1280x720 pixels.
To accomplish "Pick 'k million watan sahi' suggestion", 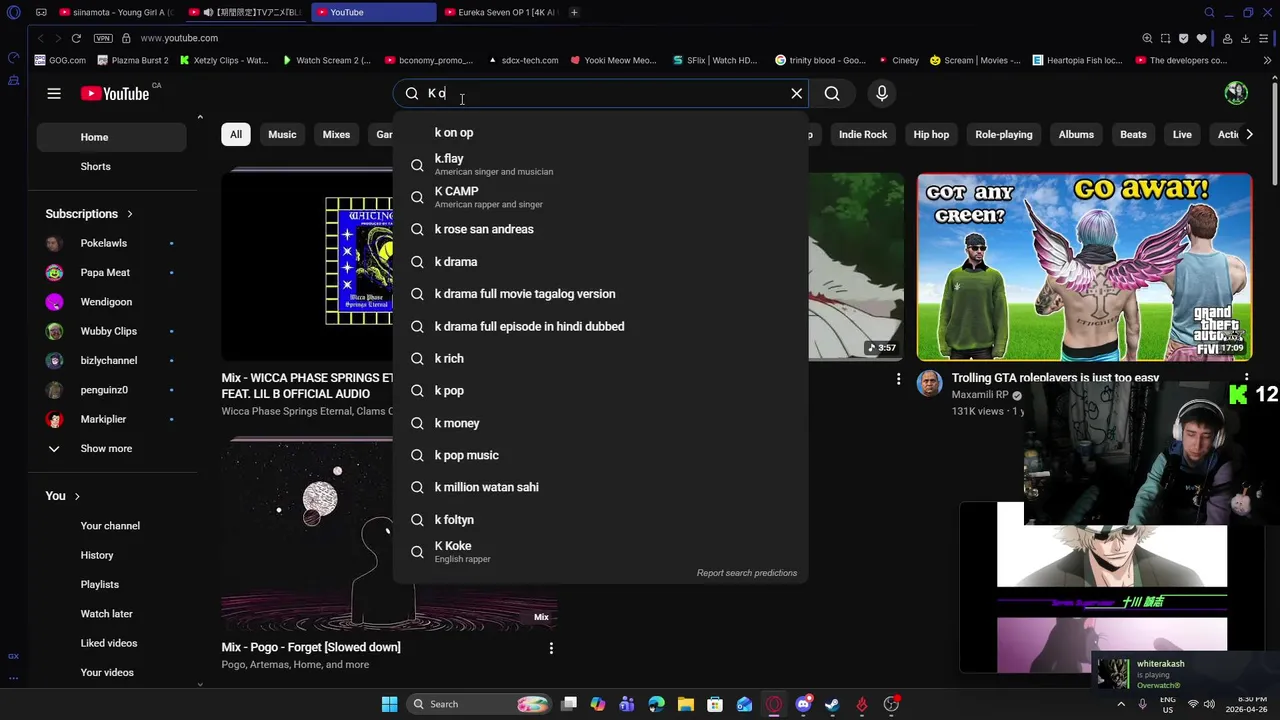I will point(600,487).
